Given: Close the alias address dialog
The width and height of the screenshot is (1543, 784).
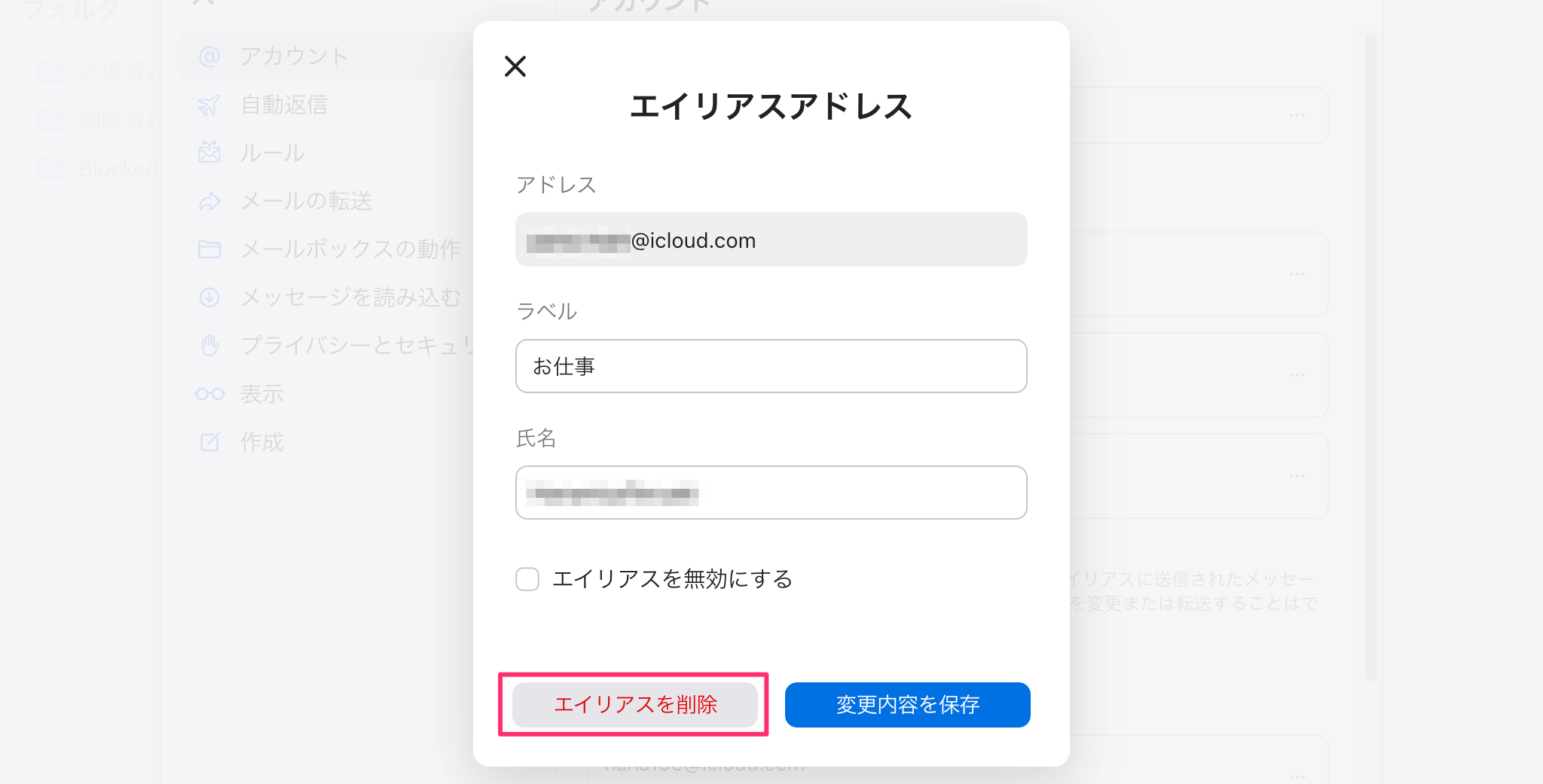Looking at the screenshot, I should [515, 66].
